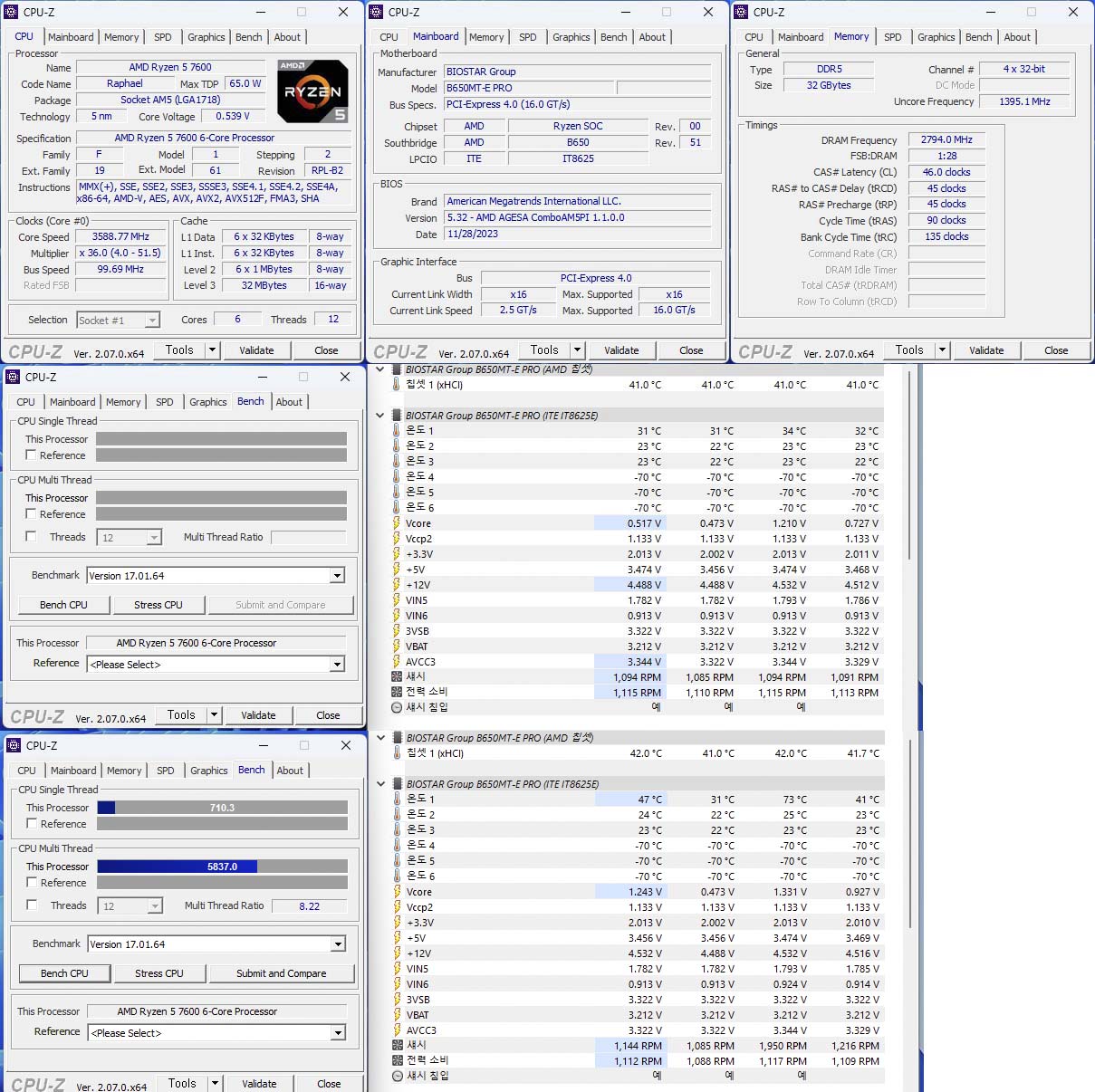Open Memory tab in the 710.3 score Bench window
Image resolution: width=1095 pixels, height=1092 pixels.
pyautogui.click(x=124, y=771)
